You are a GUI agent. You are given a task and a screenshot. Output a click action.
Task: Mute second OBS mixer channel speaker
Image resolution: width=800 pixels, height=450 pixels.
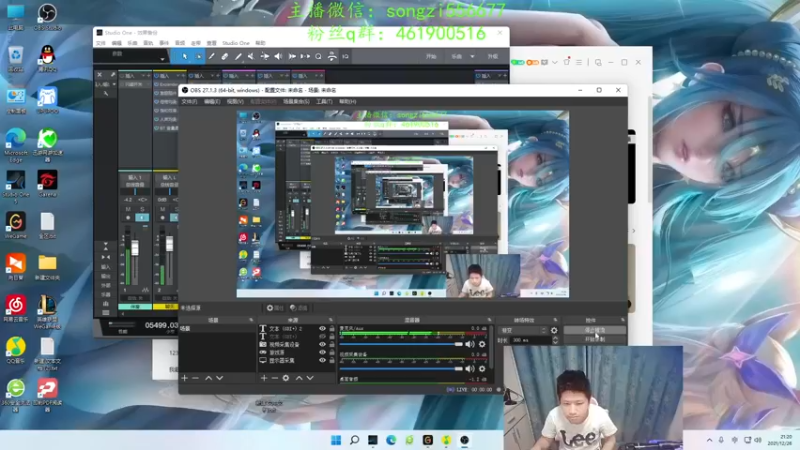pos(470,368)
